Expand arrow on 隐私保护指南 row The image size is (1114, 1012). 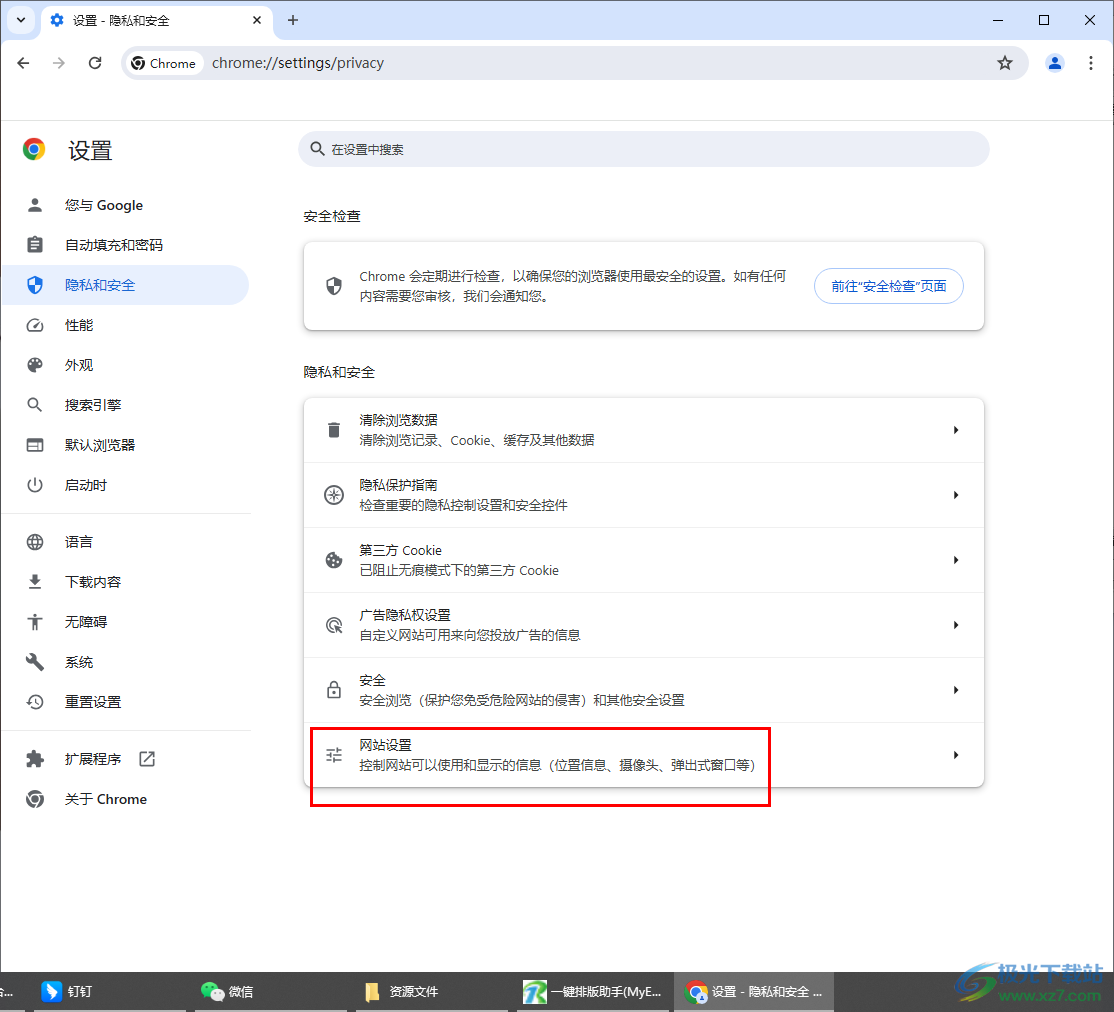point(956,495)
